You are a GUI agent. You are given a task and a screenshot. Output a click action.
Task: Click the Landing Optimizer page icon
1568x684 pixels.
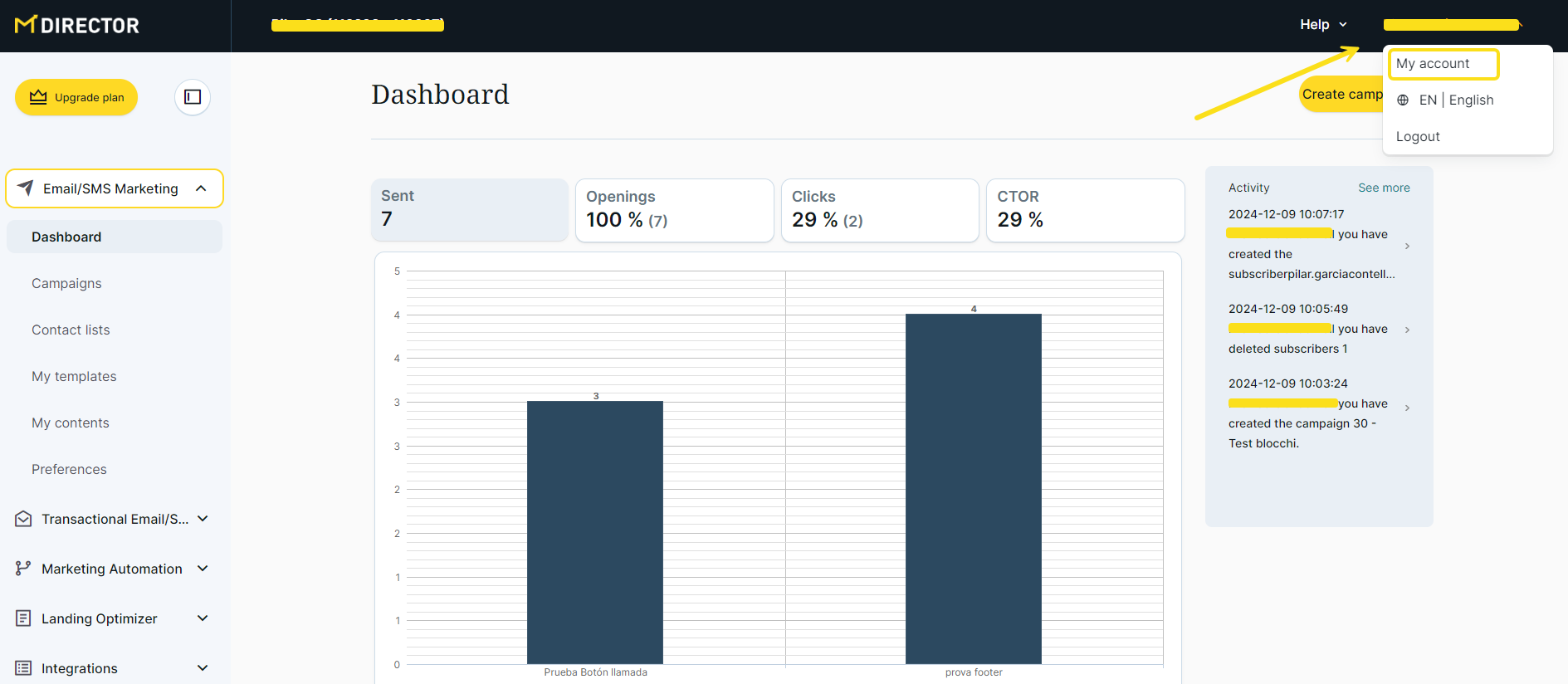click(23, 618)
